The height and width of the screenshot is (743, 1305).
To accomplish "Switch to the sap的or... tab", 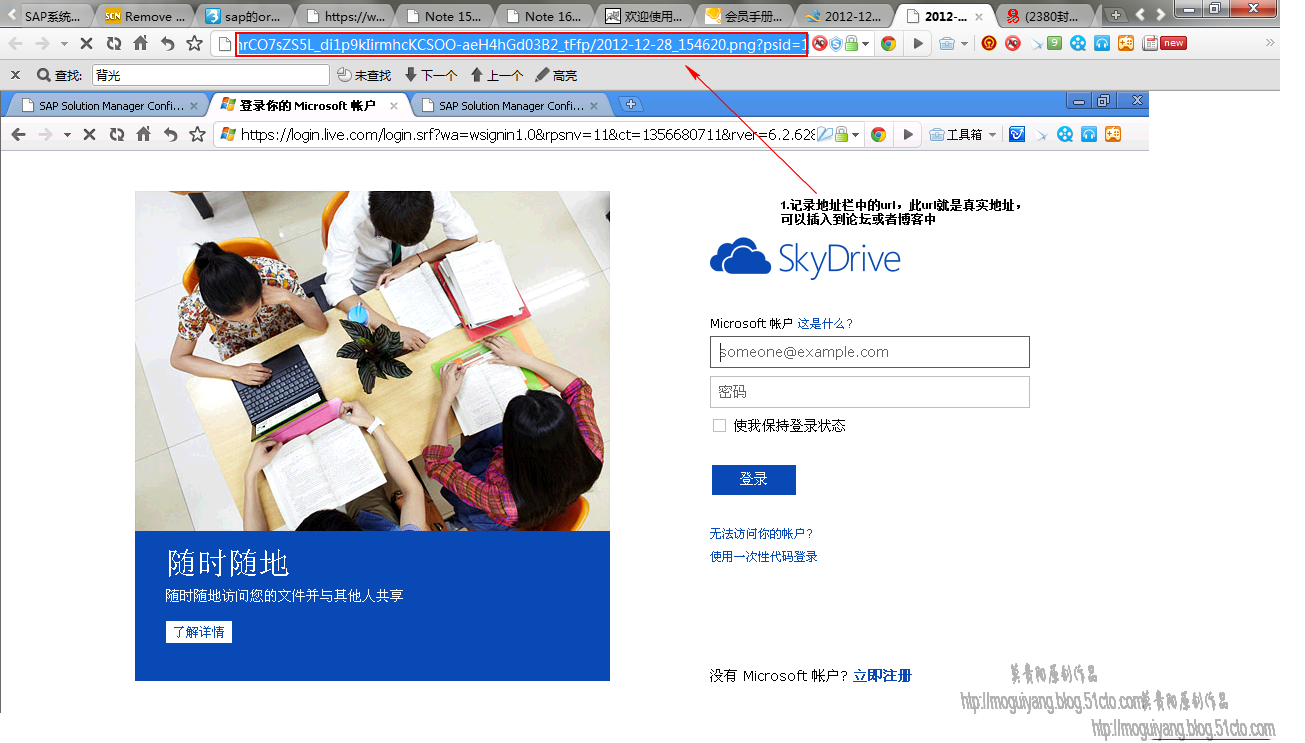I will tap(243, 16).
